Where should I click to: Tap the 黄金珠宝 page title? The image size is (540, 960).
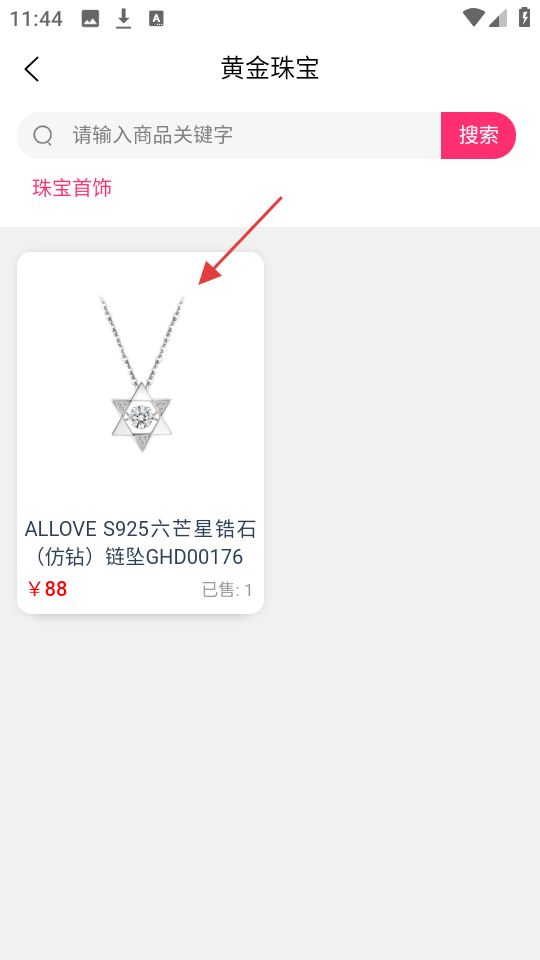pos(270,69)
